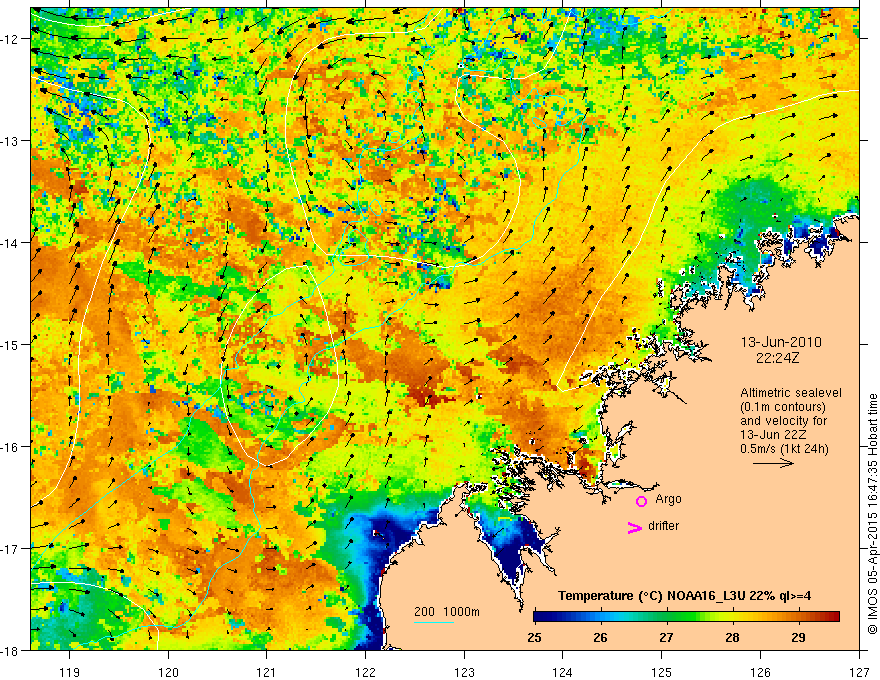Click the IMOS copyright timestamp text
880x680 pixels.
tap(872, 514)
